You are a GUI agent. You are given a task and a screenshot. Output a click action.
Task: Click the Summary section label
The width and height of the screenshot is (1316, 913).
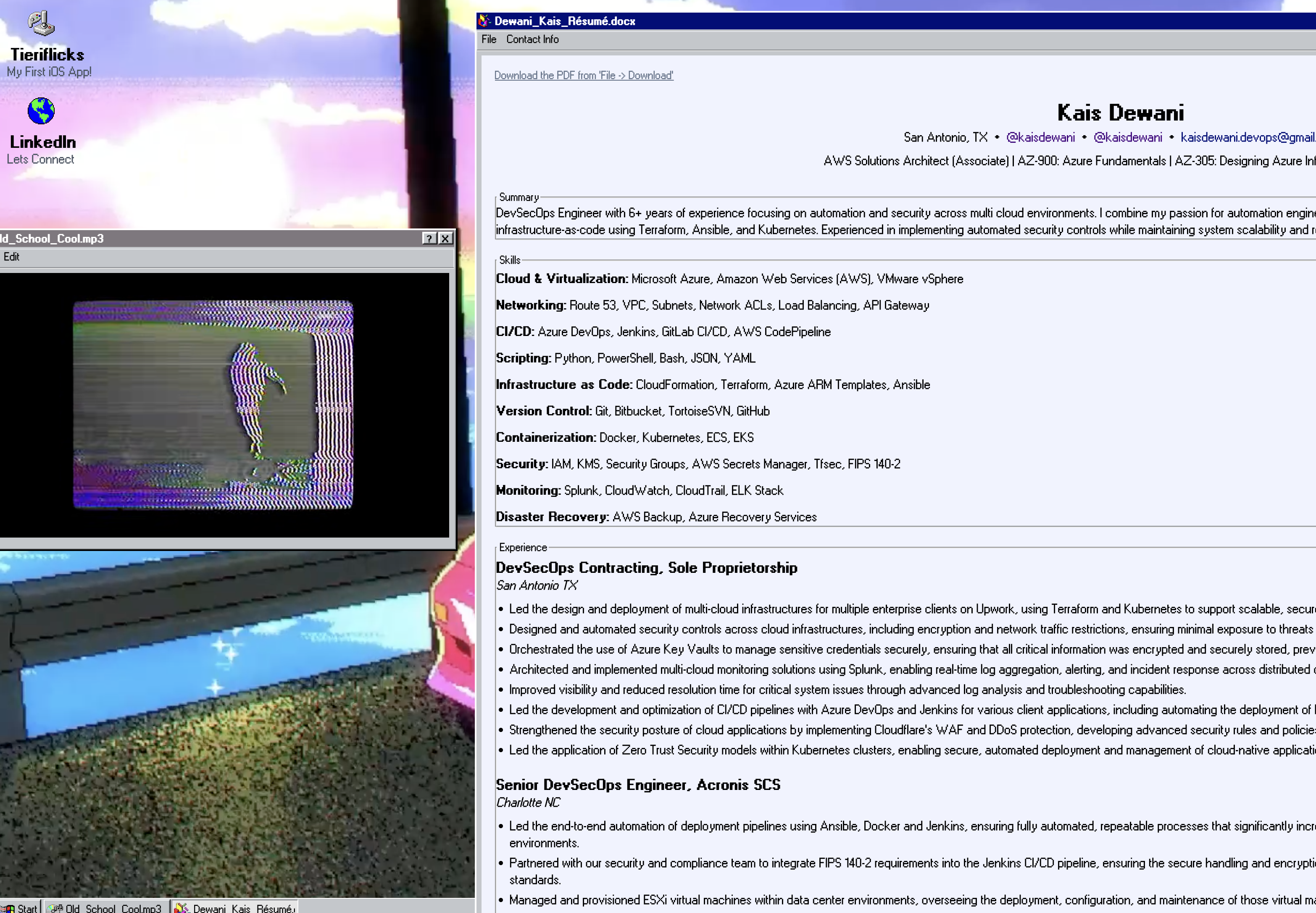pos(519,197)
